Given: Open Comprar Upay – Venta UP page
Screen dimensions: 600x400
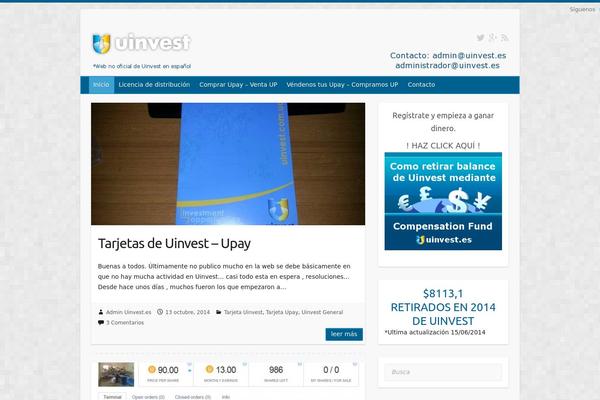Looking at the screenshot, I should (238, 85).
